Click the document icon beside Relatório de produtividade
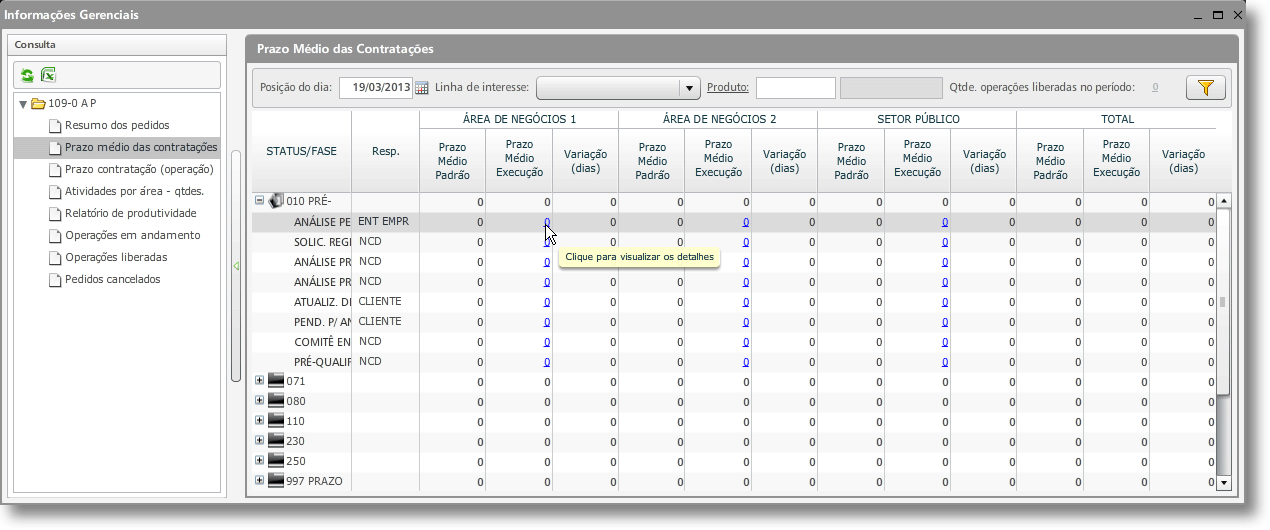 pyautogui.click(x=55, y=213)
